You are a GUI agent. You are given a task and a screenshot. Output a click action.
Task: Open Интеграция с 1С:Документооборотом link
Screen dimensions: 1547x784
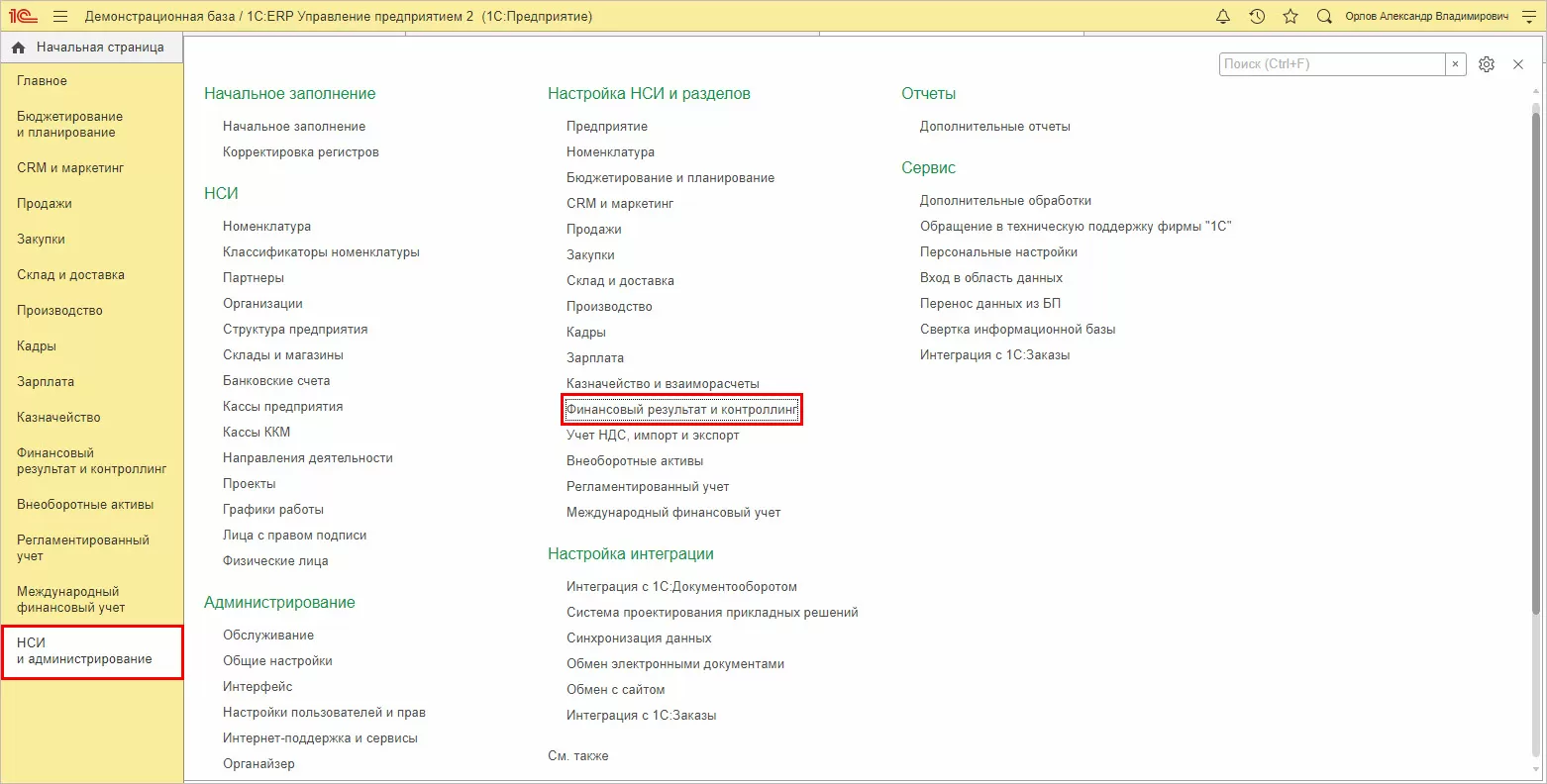pos(682,587)
